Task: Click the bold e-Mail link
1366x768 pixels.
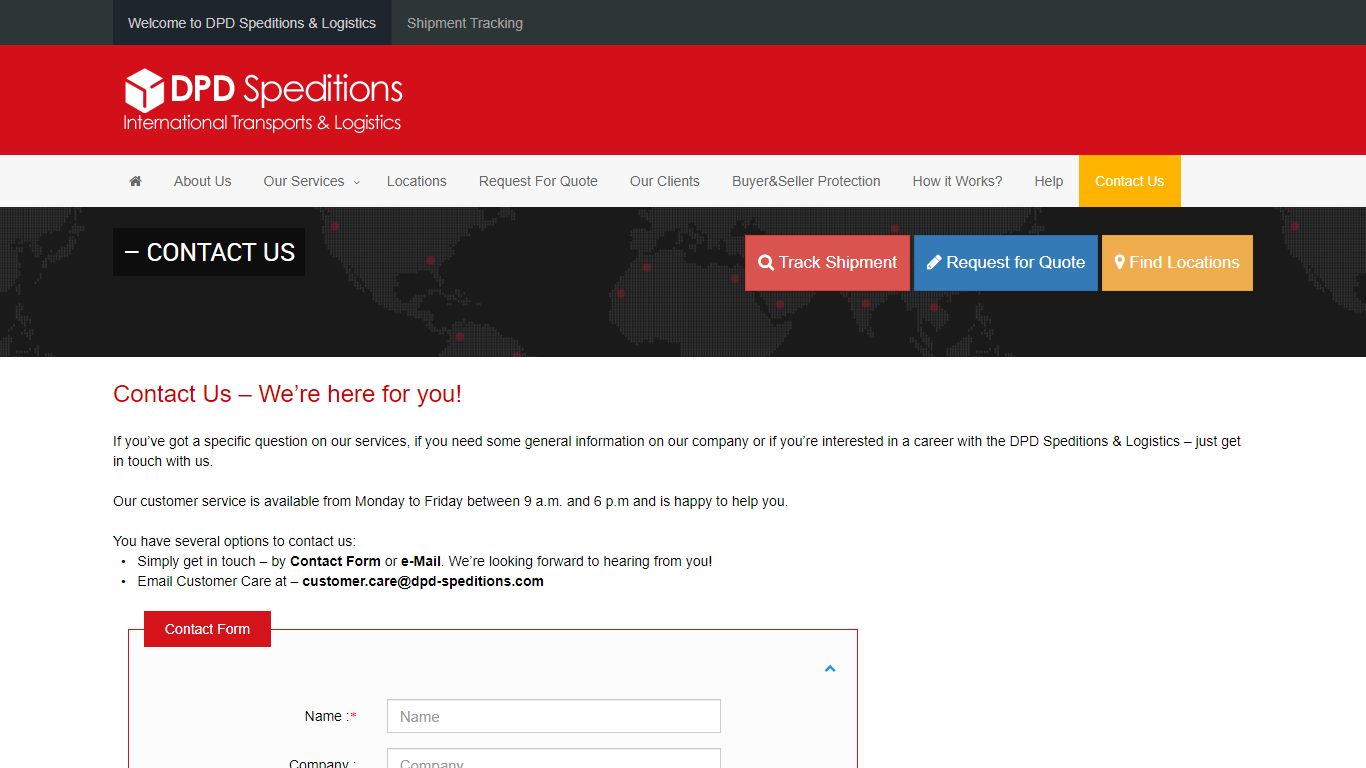Action: click(421, 561)
